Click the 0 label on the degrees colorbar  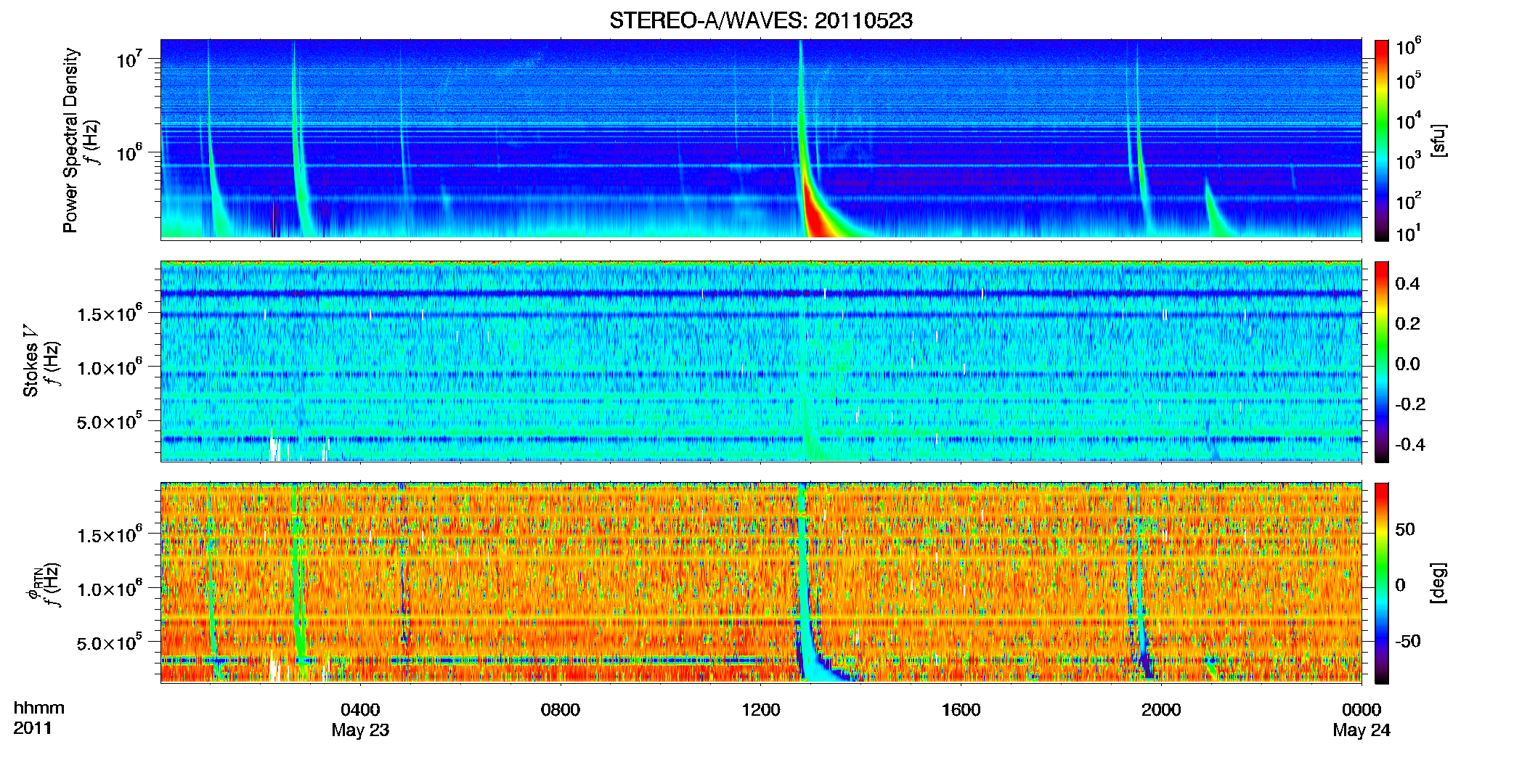[x=1400, y=584]
